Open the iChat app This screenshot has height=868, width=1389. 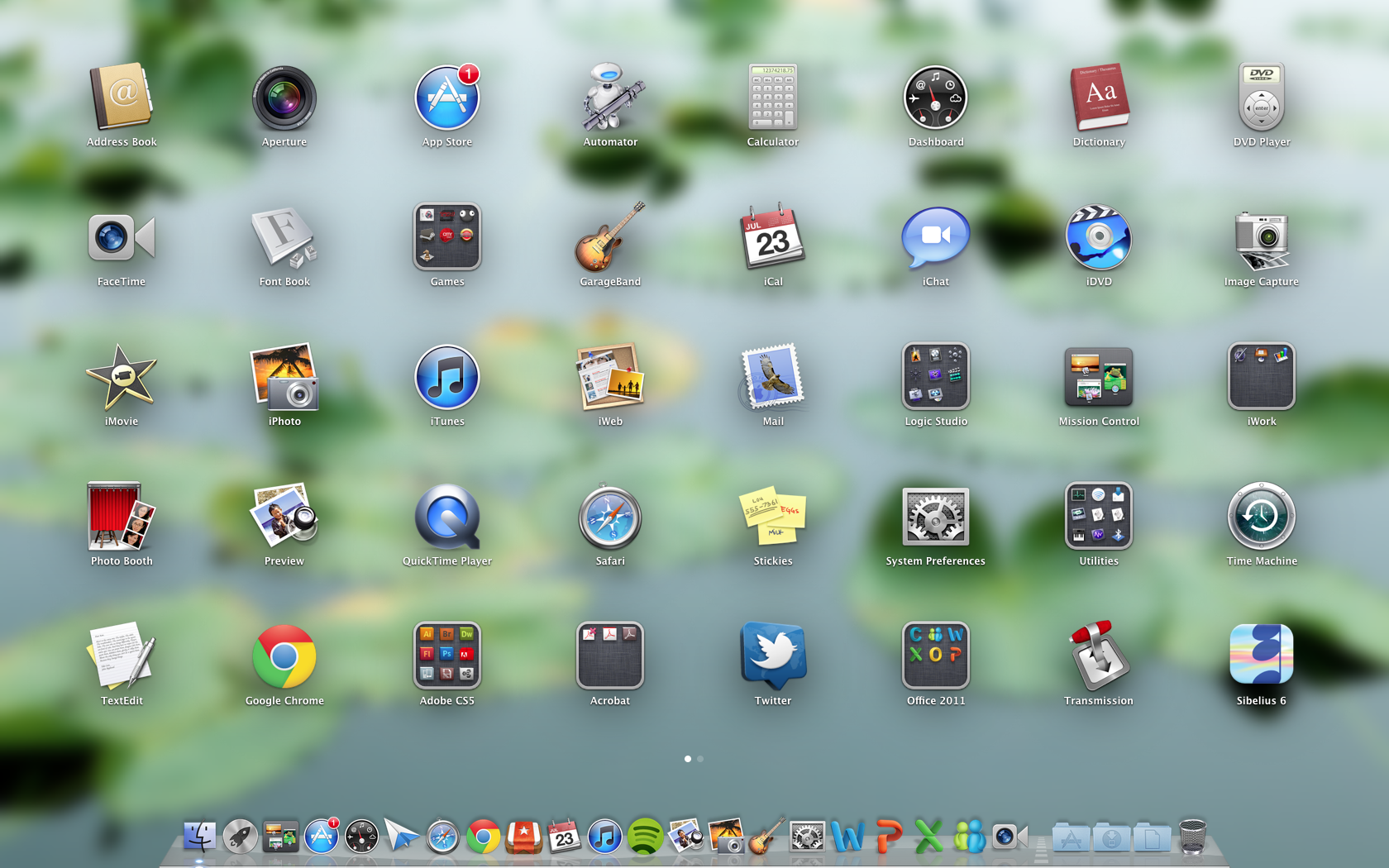pyautogui.click(x=936, y=237)
